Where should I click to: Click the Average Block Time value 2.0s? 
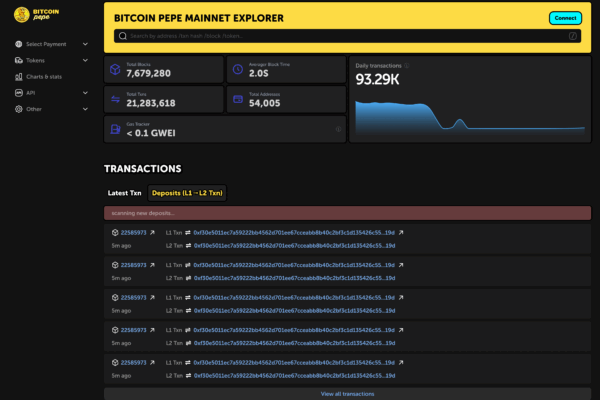[x=259, y=73]
